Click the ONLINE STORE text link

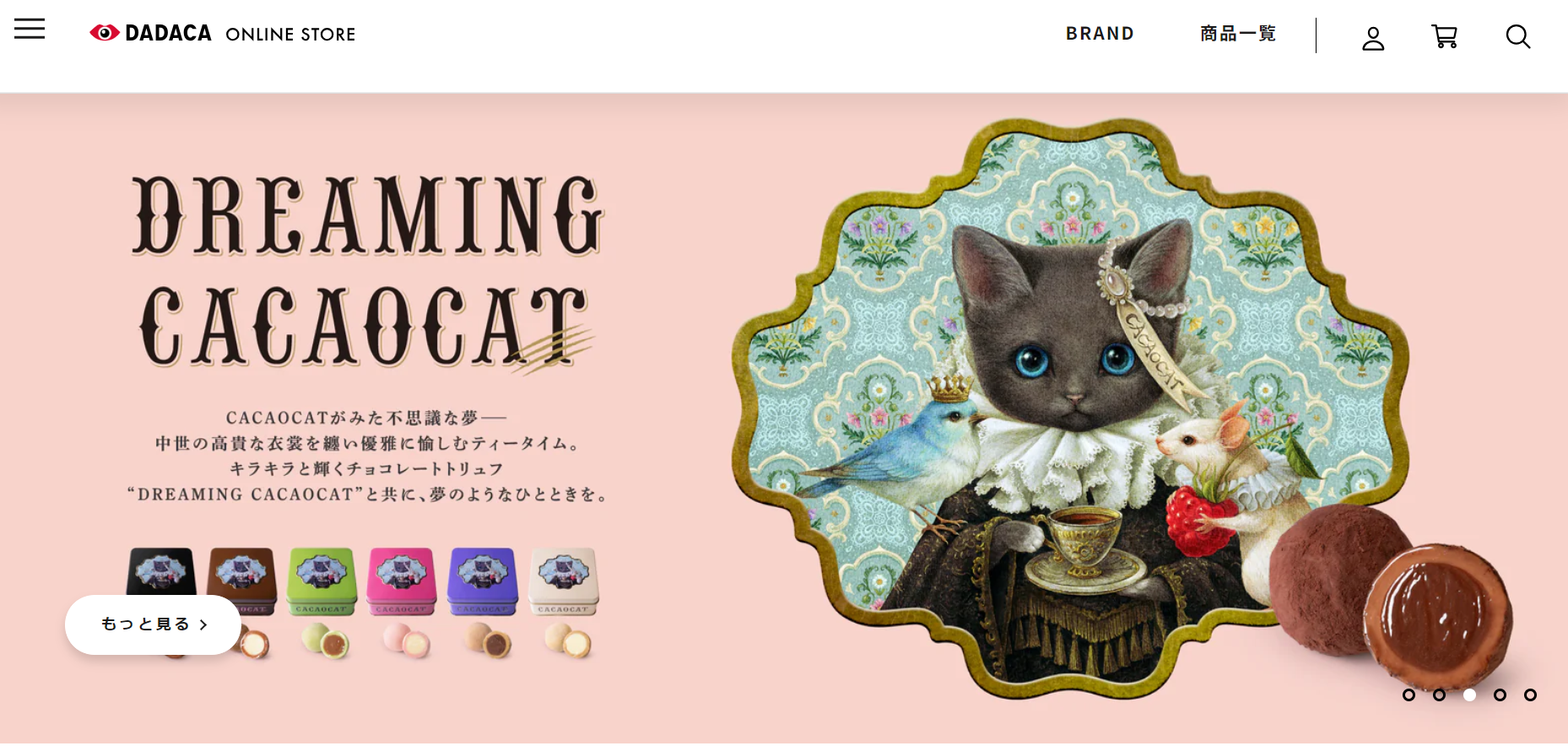pyautogui.click(x=290, y=35)
